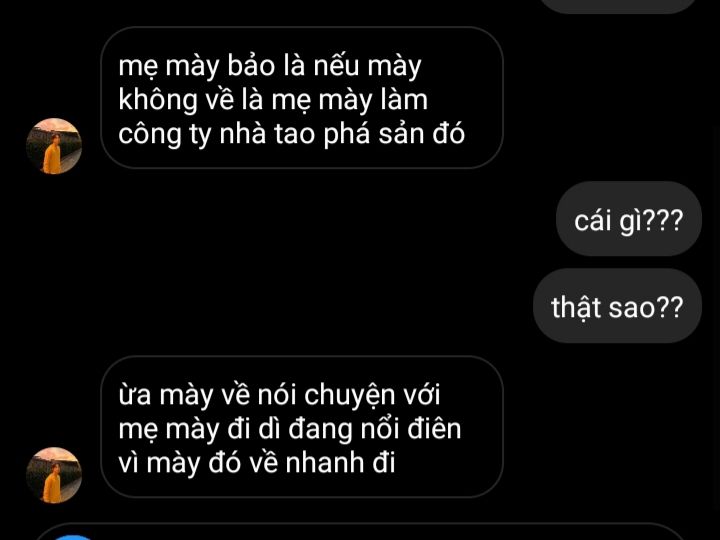Select the message starting 'mẹ mày bảo là'
The width and height of the screenshot is (720, 540).
tap(302, 98)
